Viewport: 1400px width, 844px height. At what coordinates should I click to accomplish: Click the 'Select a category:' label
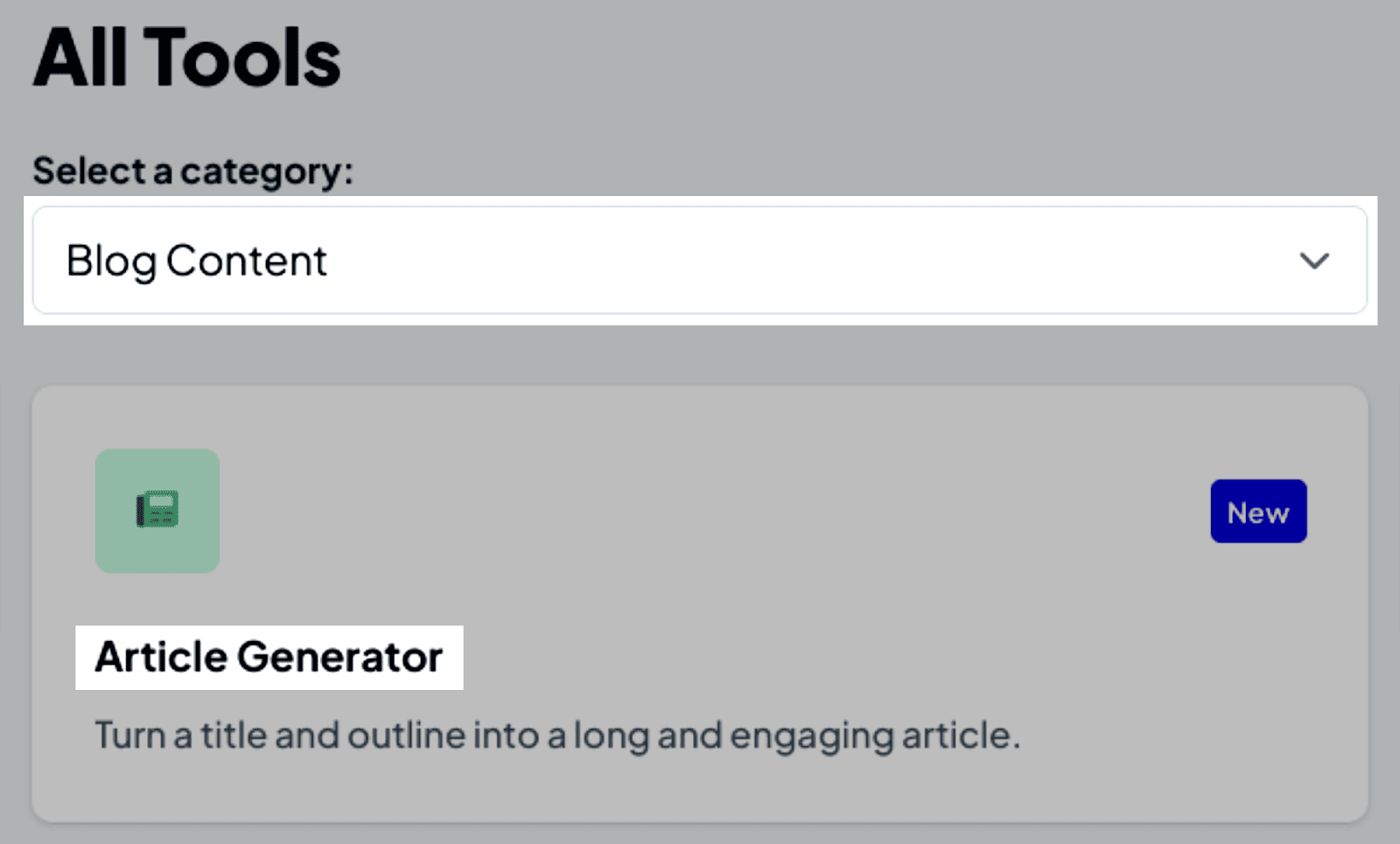click(x=192, y=171)
